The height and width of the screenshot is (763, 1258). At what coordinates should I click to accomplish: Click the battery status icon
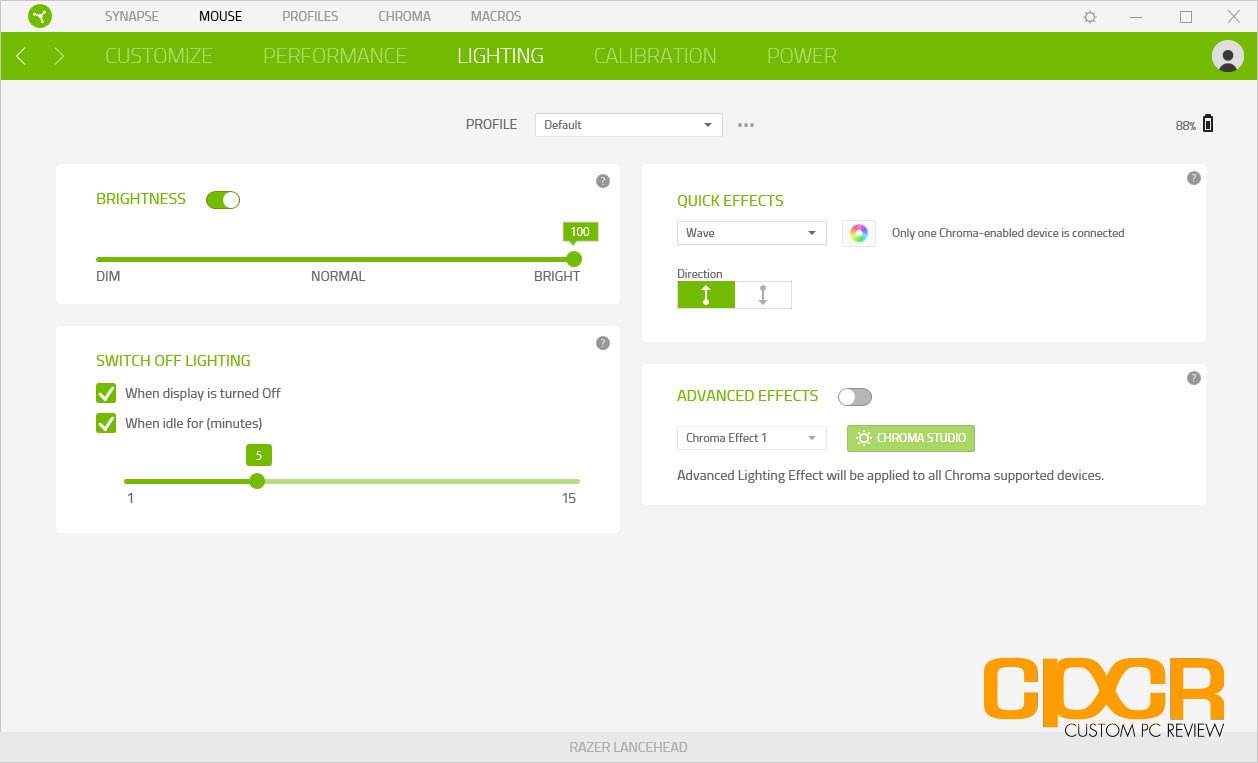(x=1208, y=124)
